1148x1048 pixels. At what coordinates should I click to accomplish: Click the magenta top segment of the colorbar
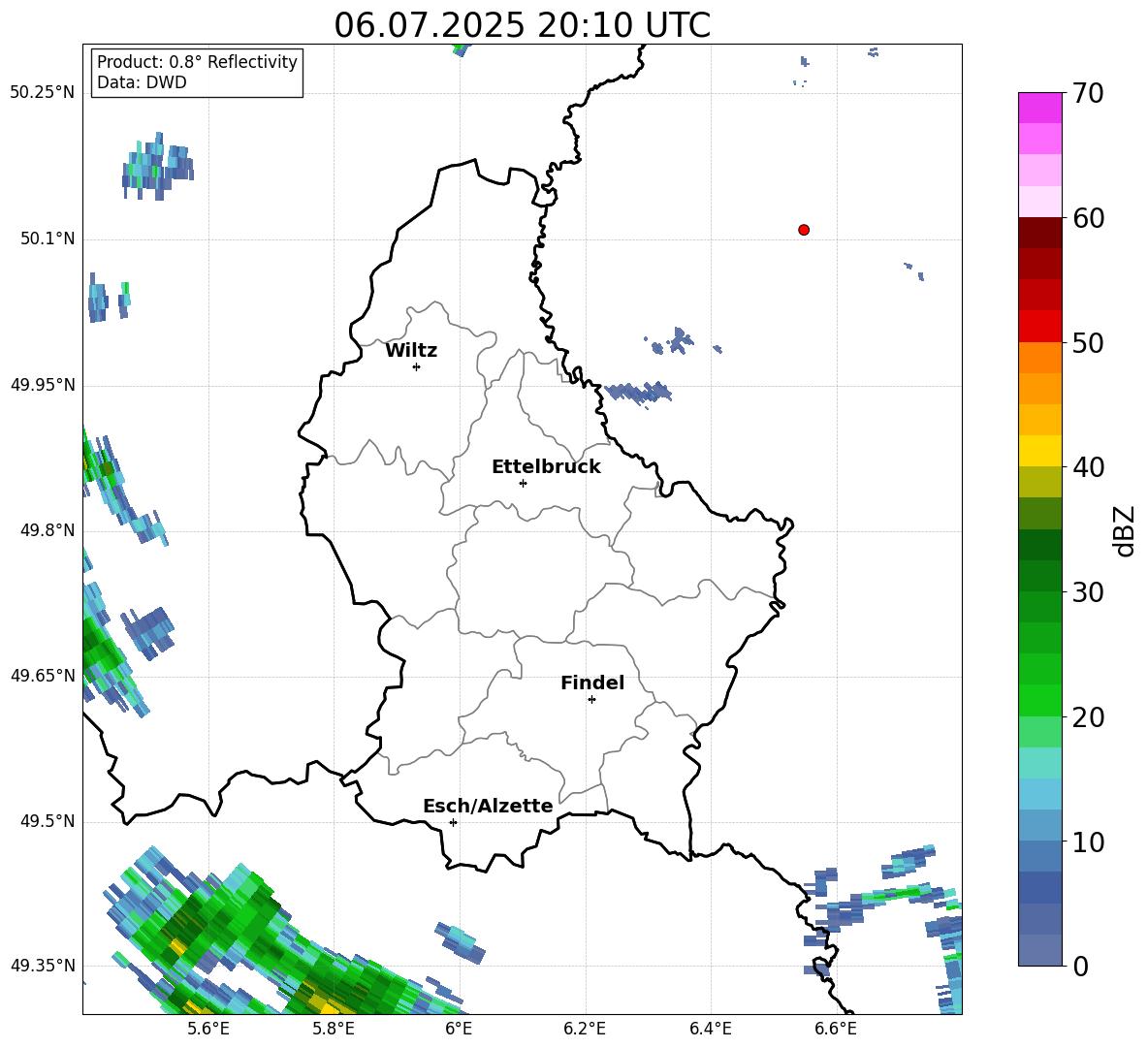[x=1039, y=108]
